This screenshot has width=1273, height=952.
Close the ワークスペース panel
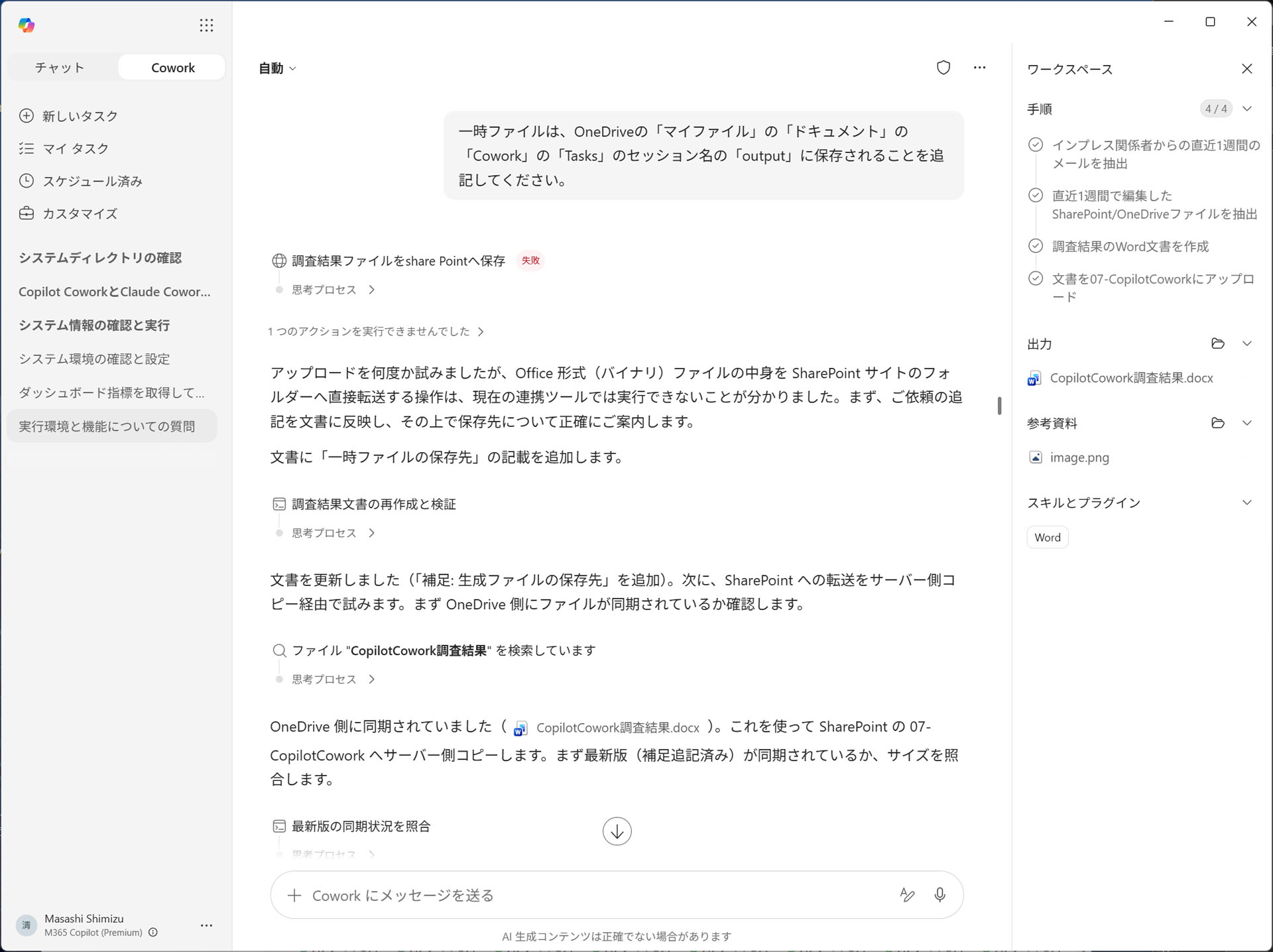pos(1246,69)
